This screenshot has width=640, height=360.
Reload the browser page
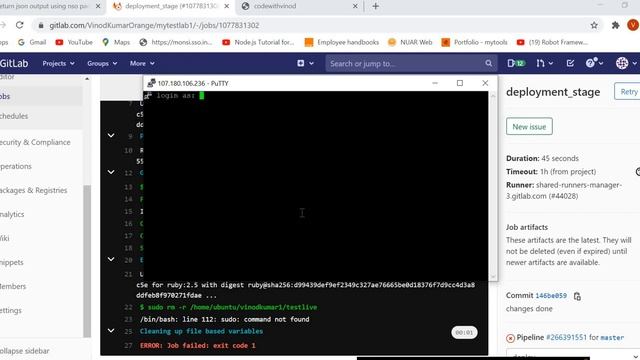[19, 25]
